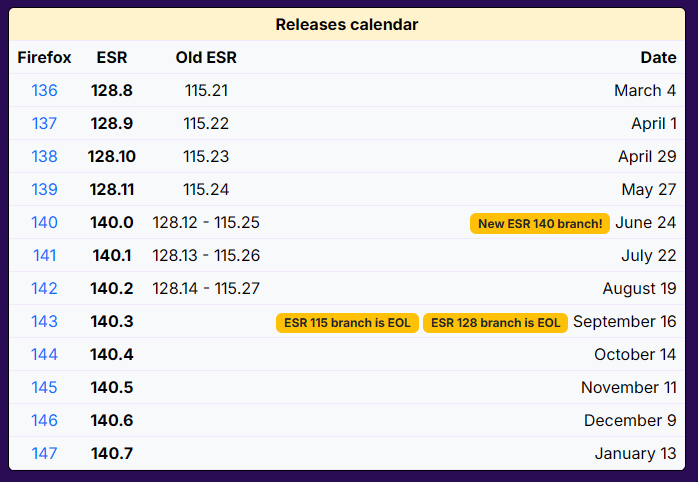Open the Firefox 146 release link
Screen dimensions: 698x482
click(44, 421)
